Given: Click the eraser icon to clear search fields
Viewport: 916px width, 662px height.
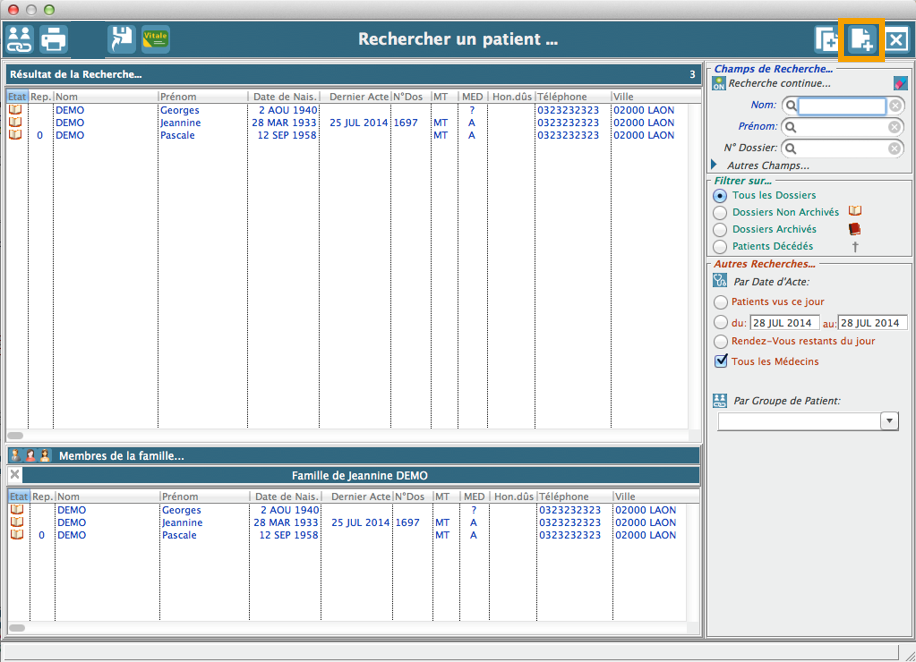Looking at the screenshot, I should (x=900, y=83).
